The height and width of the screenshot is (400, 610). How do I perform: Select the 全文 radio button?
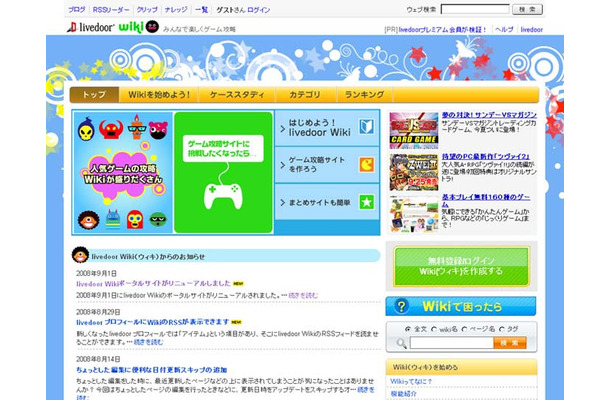tap(407, 329)
